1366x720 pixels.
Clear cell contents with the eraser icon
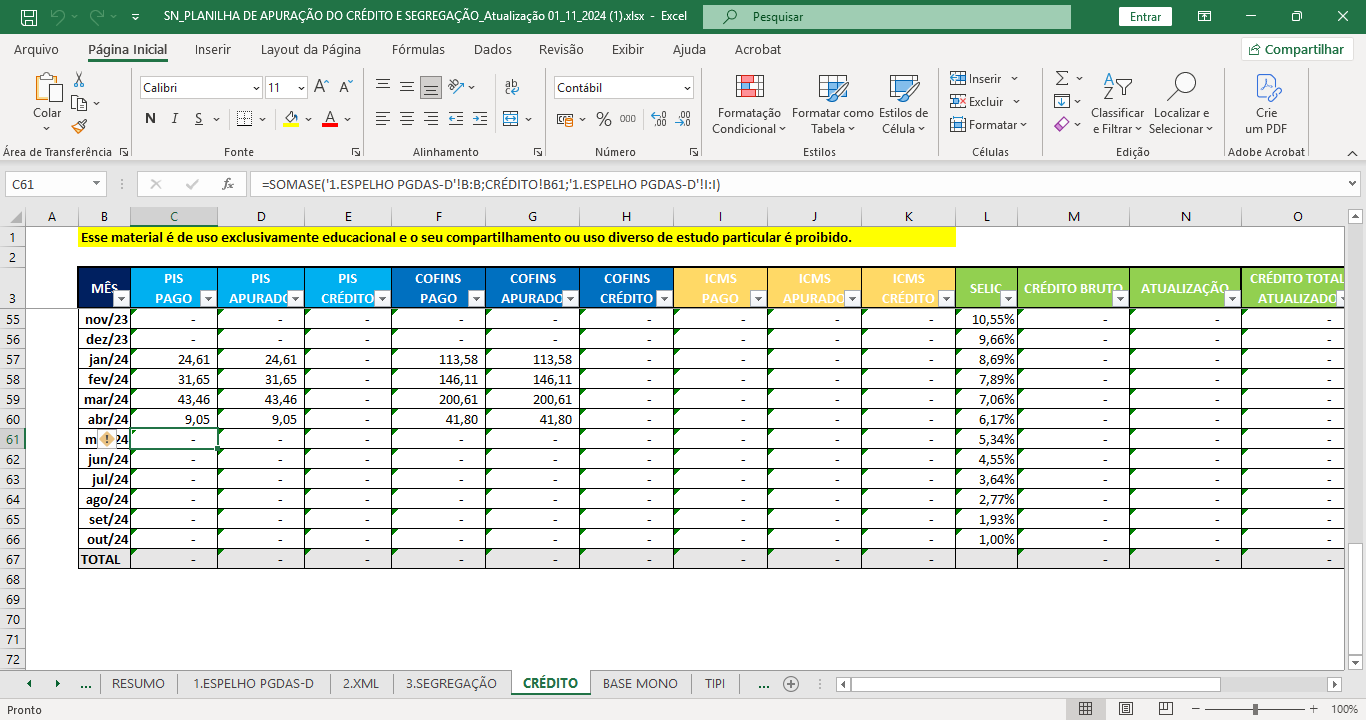(1062, 125)
